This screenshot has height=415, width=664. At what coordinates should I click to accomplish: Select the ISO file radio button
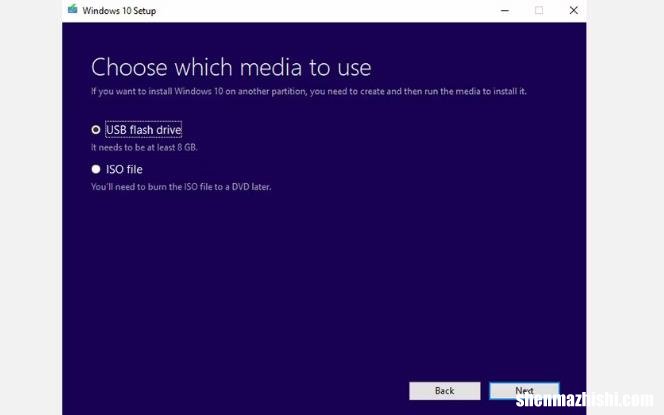tap(96, 169)
